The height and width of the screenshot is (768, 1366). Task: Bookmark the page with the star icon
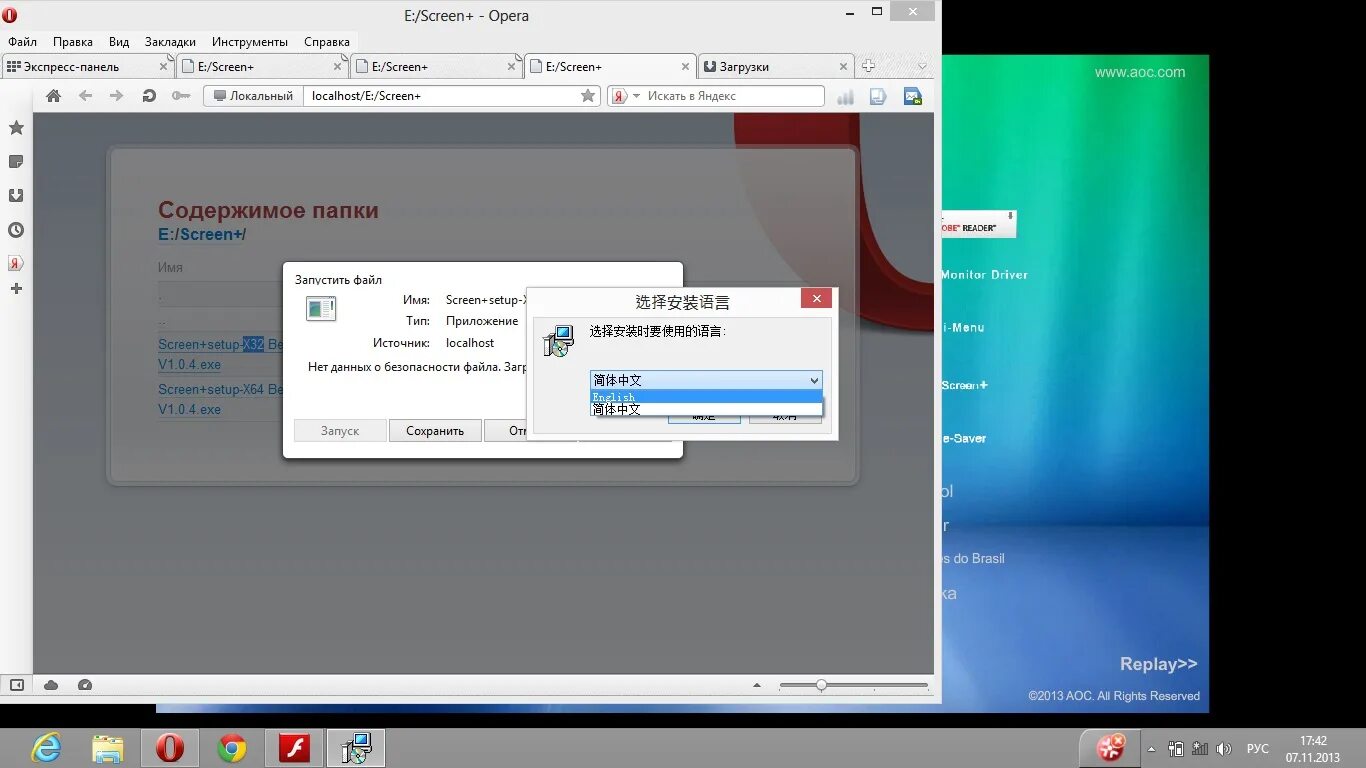click(x=588, y=96)
